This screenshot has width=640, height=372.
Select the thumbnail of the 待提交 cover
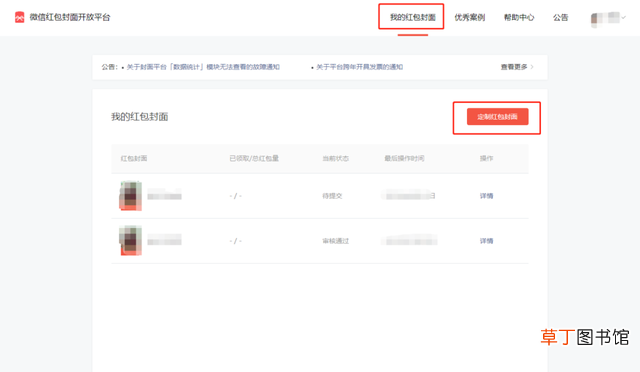coord(131,196)
